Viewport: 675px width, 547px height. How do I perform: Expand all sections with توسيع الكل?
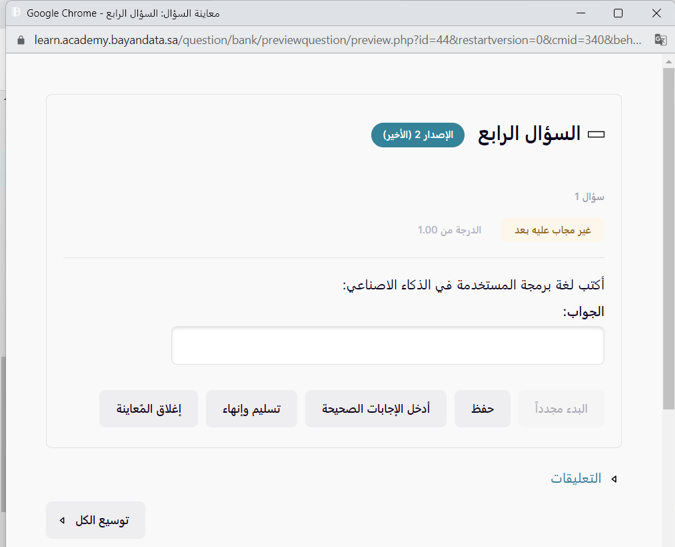pos(96,520)
